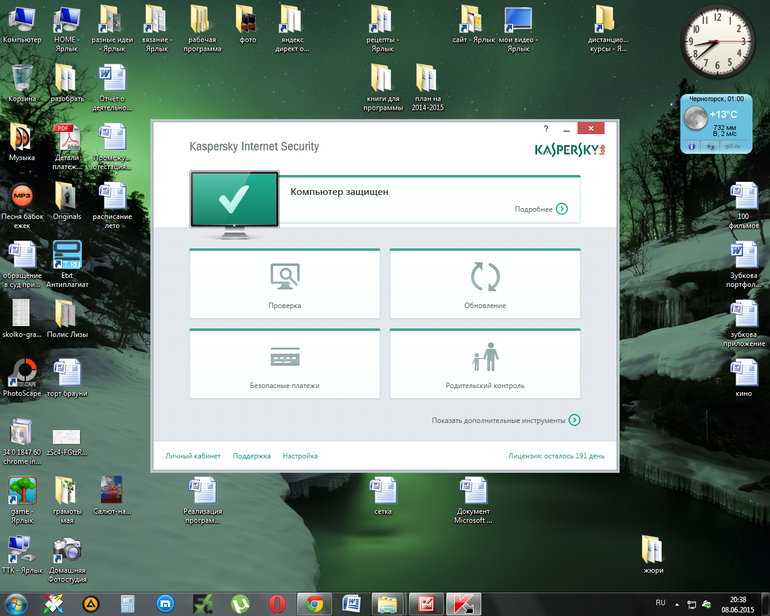Screen dimensions: 770x616
Task: Click the RU language indicator
Action: coord(660,603)
